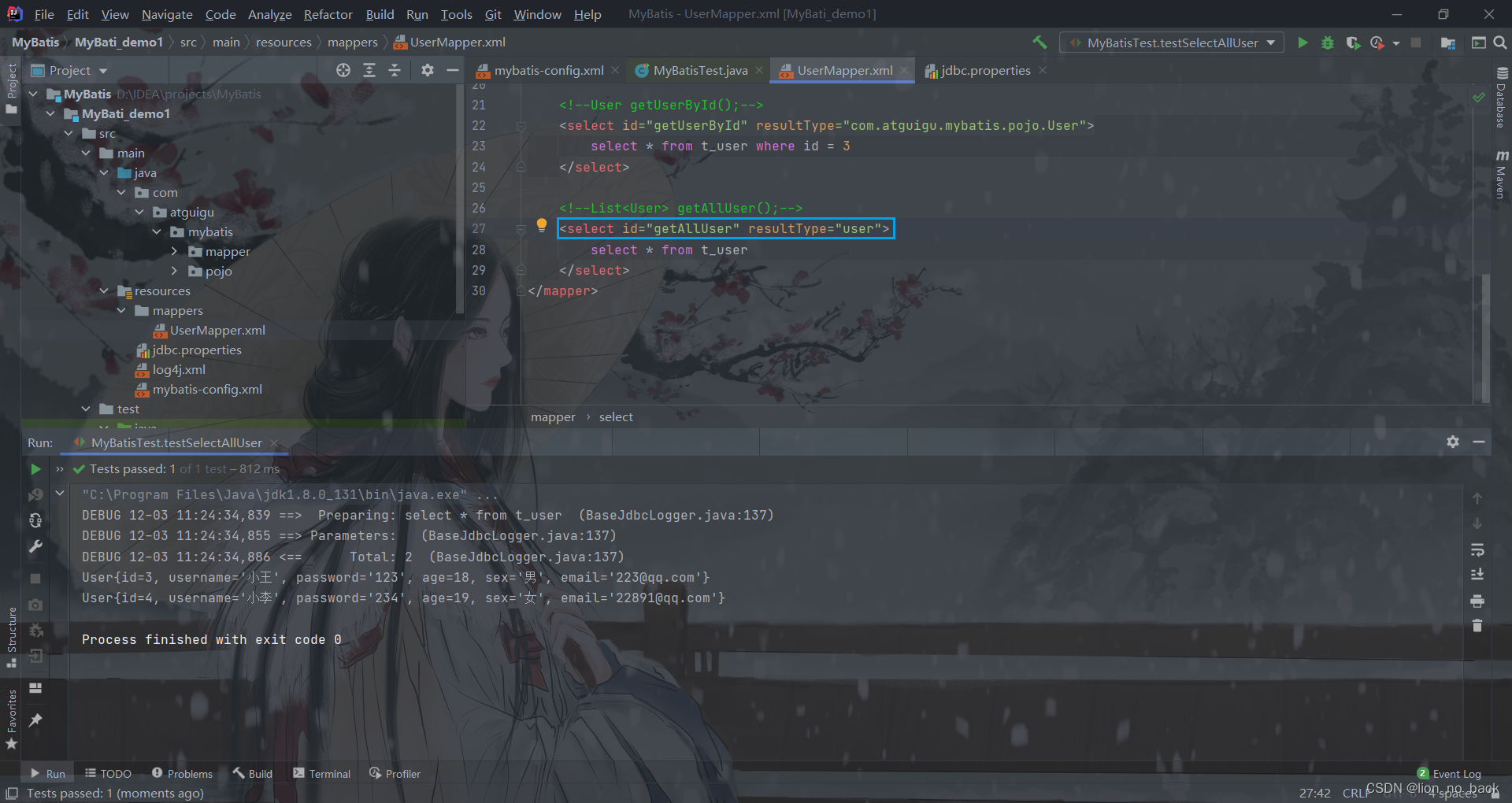Open Run panel settings gear
The image size is (1512, 803).
(x=1453, y=442)
